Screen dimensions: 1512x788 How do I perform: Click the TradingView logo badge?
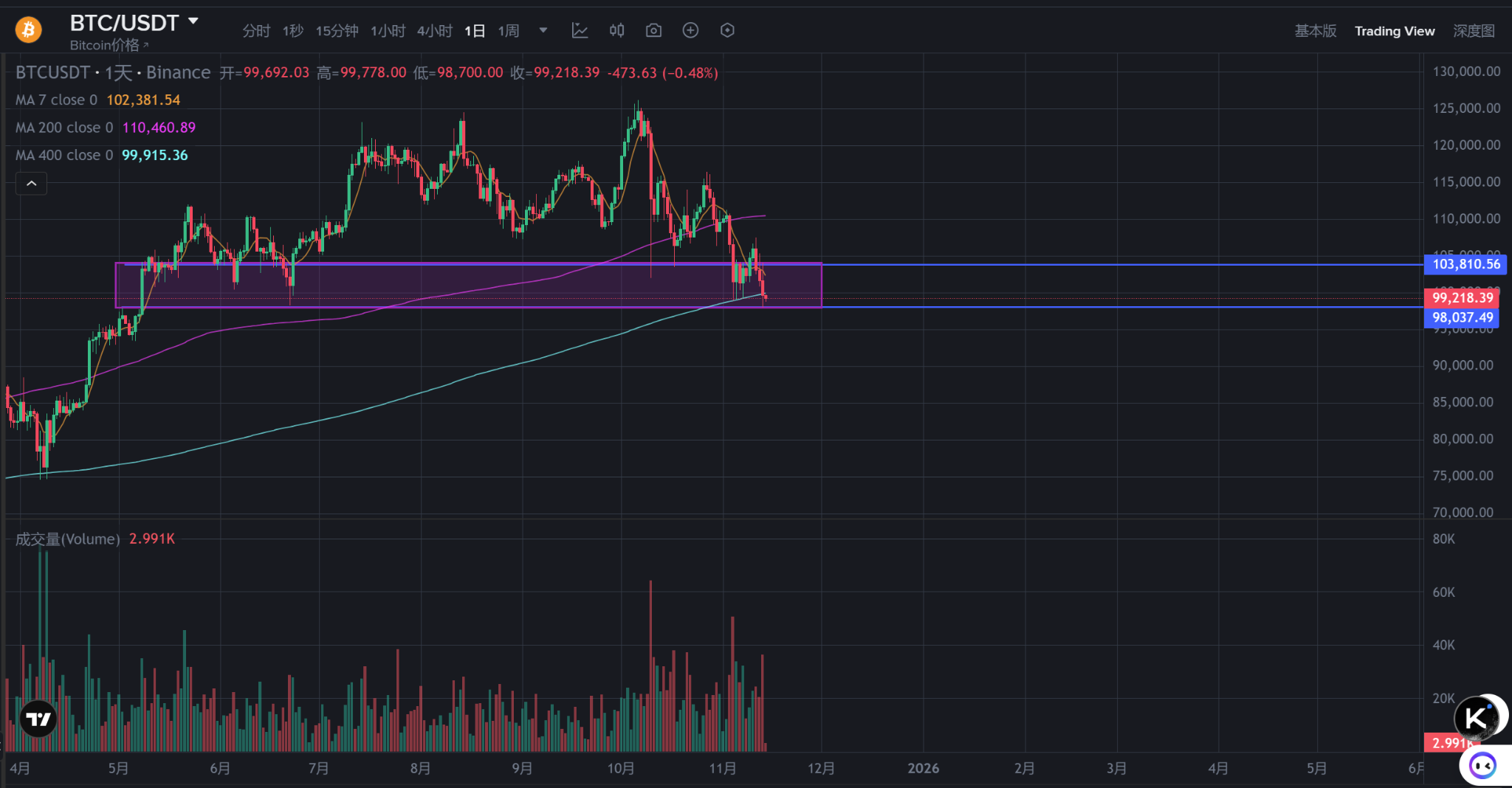(x=38, y=719)
